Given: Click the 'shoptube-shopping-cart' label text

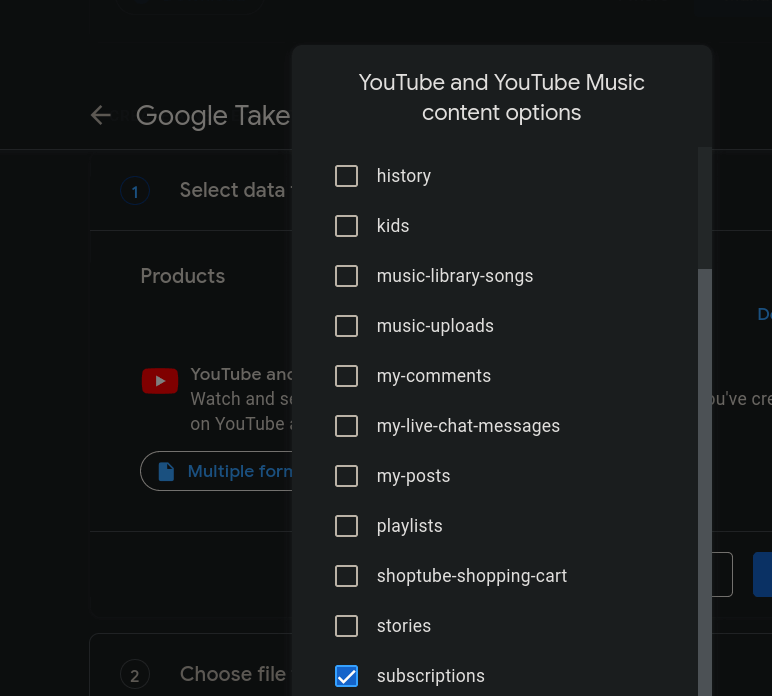Looking at the screenshot, I should tap(472, 576).
